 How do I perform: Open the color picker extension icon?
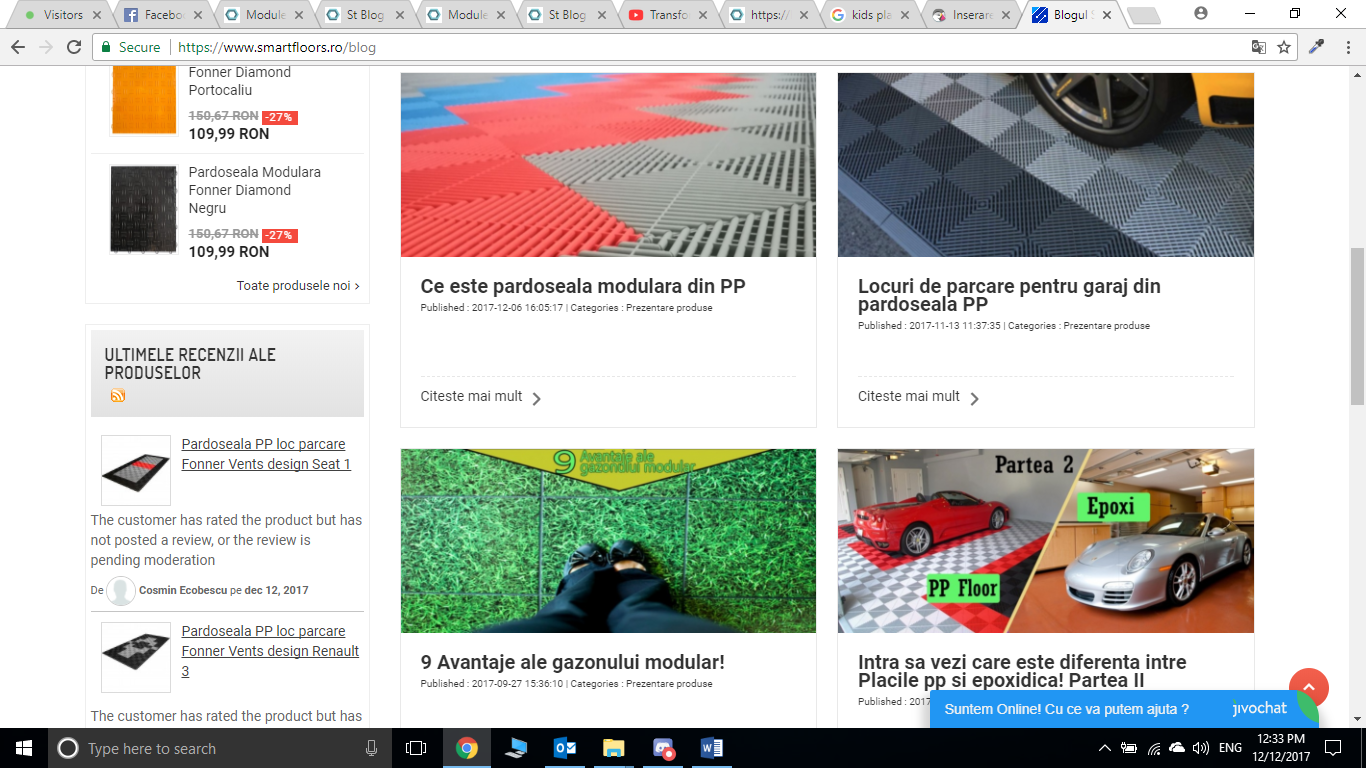(x=1317, y=47)
